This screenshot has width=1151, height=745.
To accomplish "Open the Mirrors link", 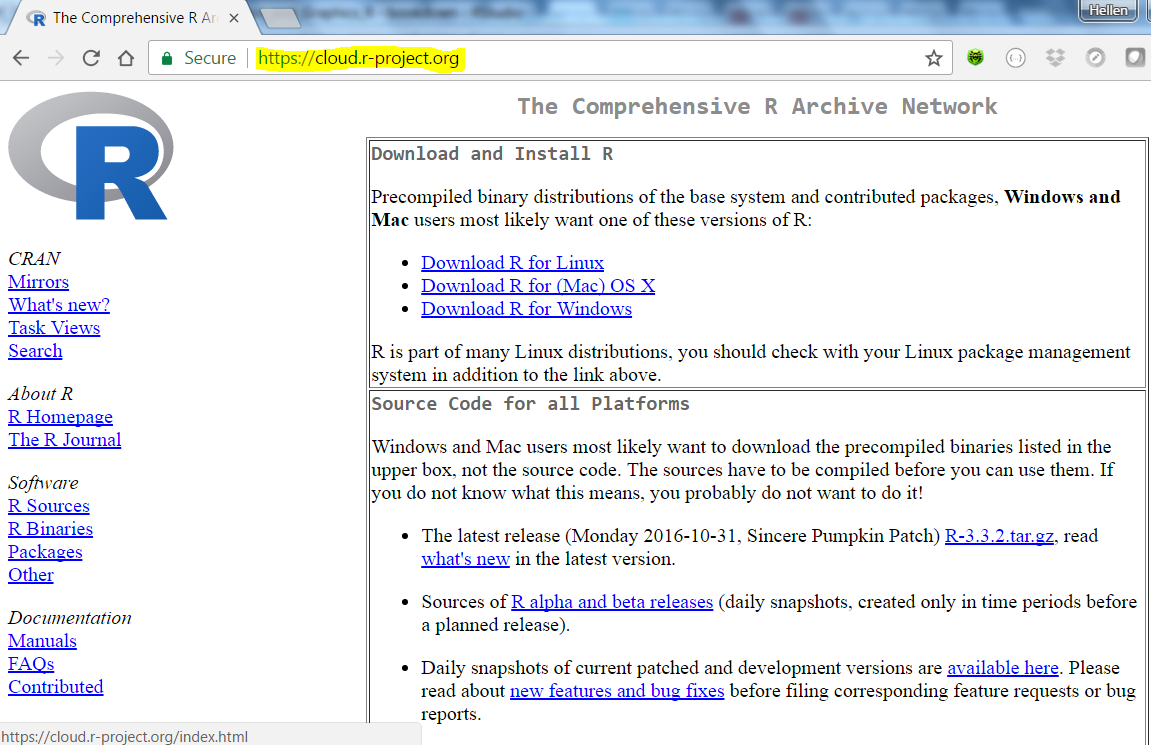I will [x=38, y=282].
